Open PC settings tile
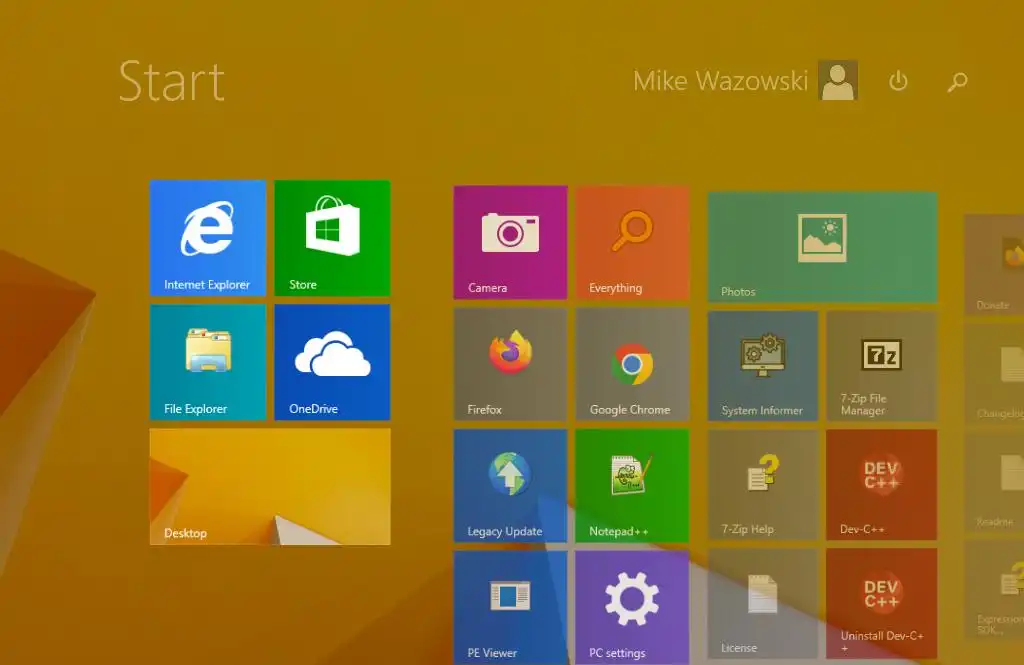 (x=632, y=608)
